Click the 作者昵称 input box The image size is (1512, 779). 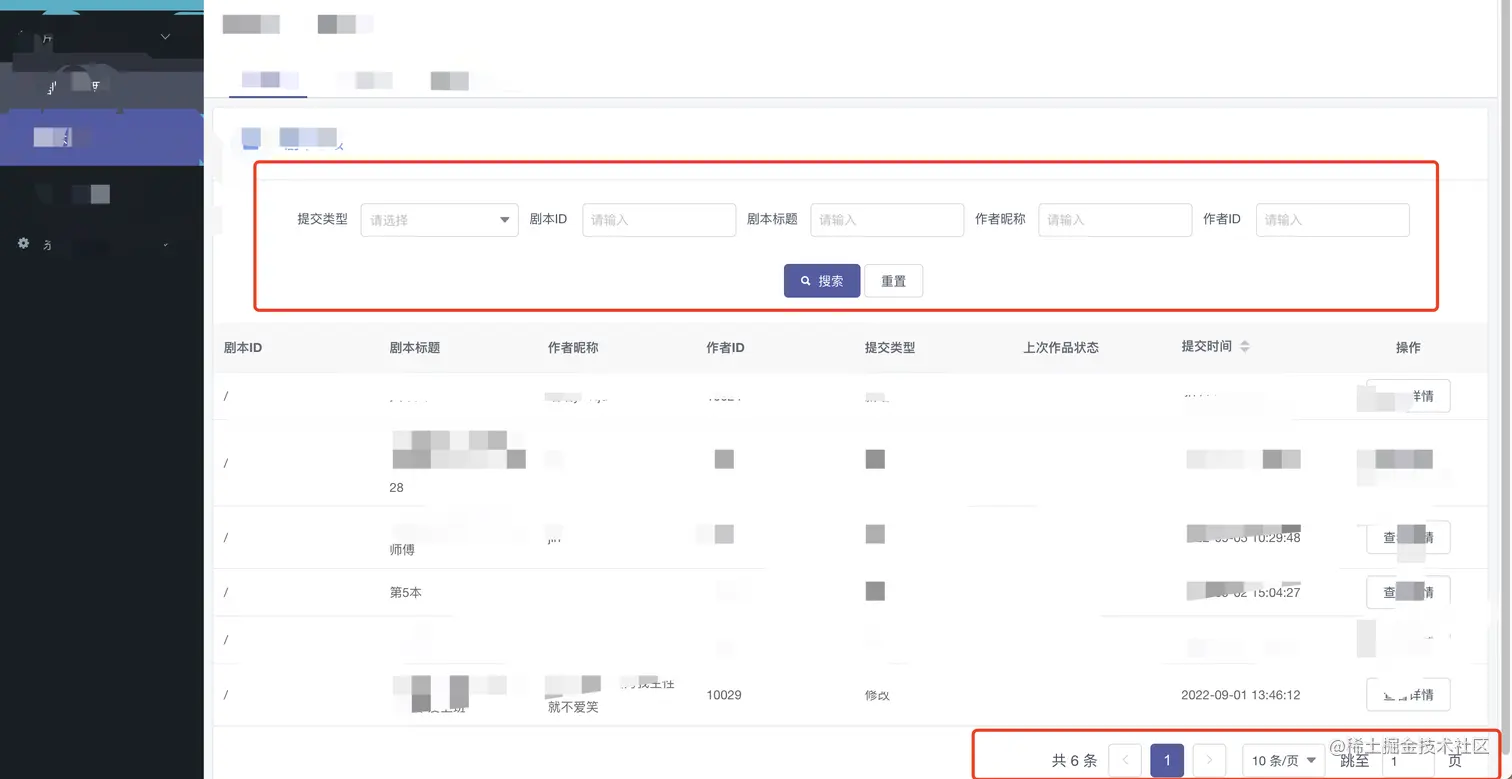(1115, 220)
